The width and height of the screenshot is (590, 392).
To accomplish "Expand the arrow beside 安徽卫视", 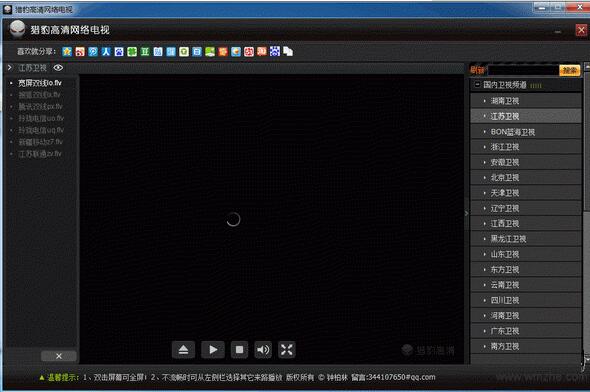I will point(485,163).
